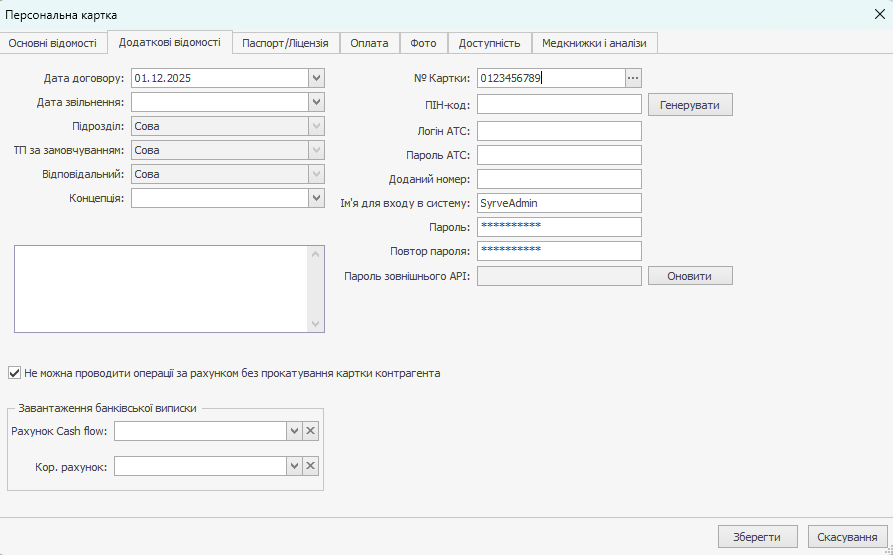Image resolution: width=893 pixels, height=555 pixels.
Task: Click the Оновити API password button
Action: point(690,276)
